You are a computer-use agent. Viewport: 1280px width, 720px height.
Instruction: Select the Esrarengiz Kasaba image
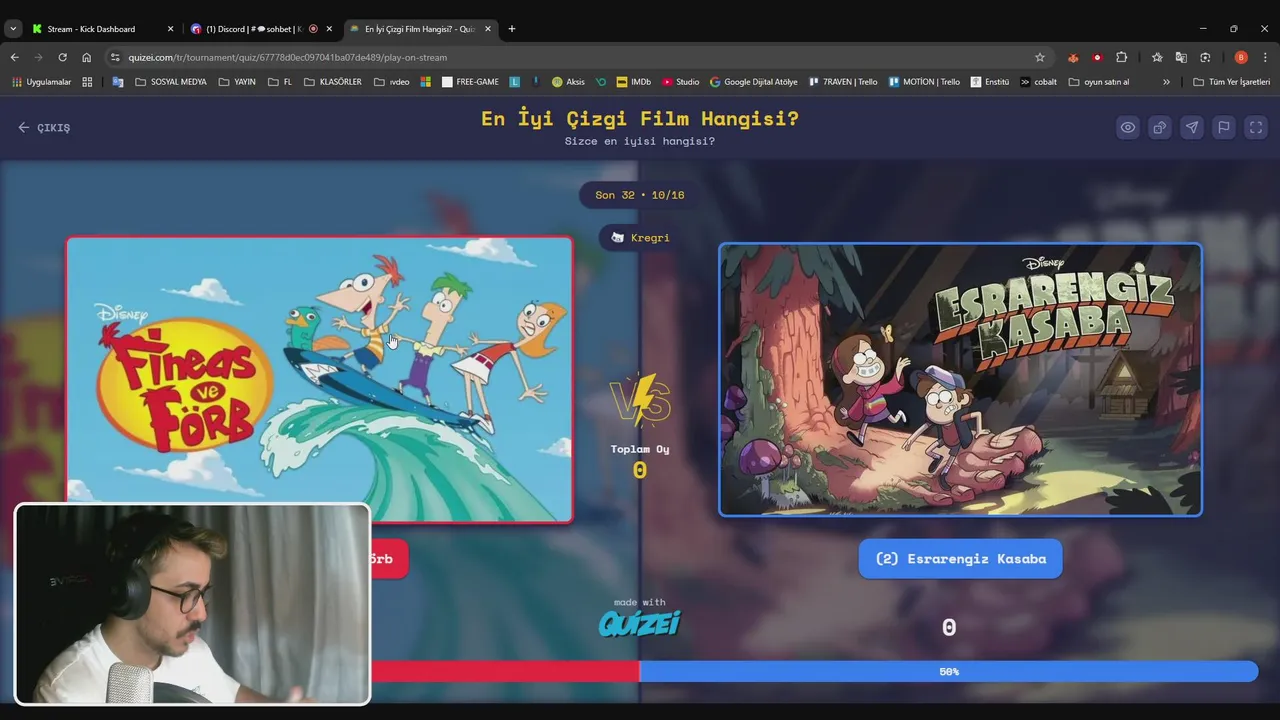tap(960, 380)
